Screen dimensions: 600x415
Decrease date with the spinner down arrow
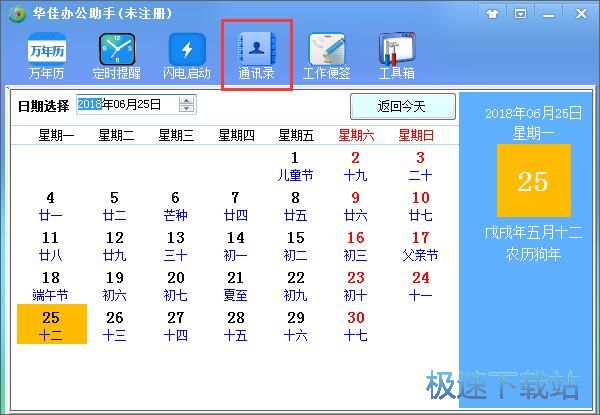click(187, 108)
